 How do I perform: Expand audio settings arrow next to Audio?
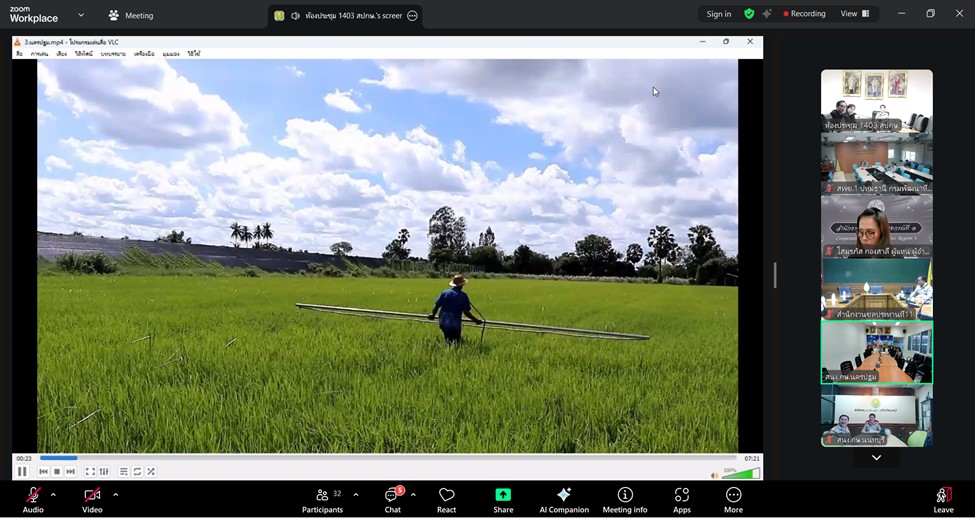[53, 495]
